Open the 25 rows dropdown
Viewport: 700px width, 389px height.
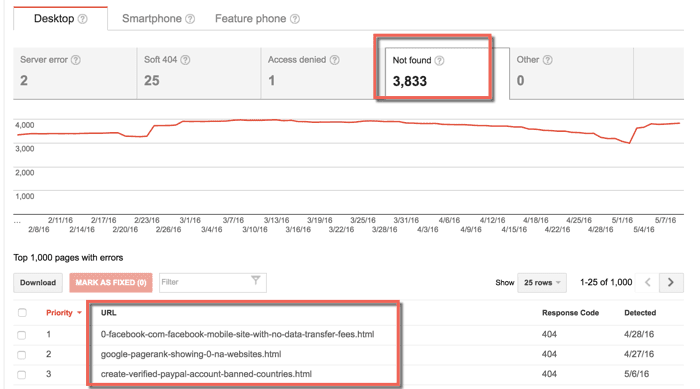[x=542, y=283]
